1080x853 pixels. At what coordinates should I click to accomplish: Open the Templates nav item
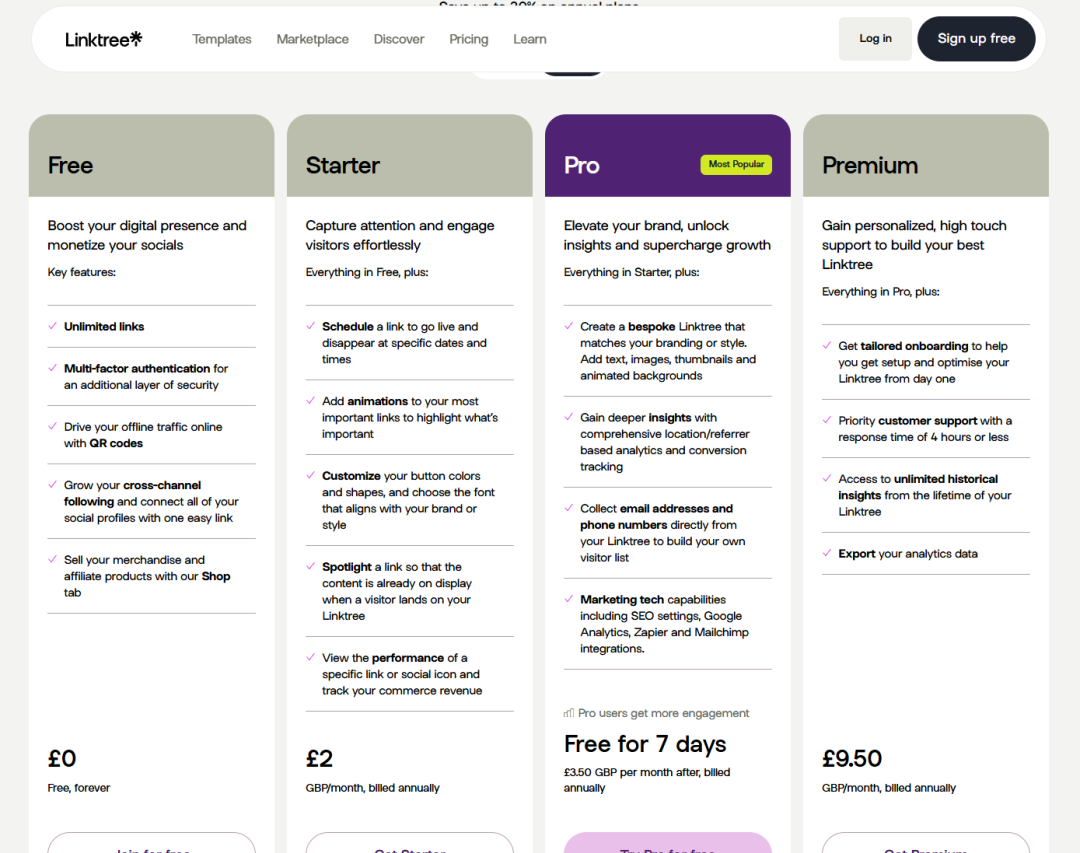(x=222, y=39)
